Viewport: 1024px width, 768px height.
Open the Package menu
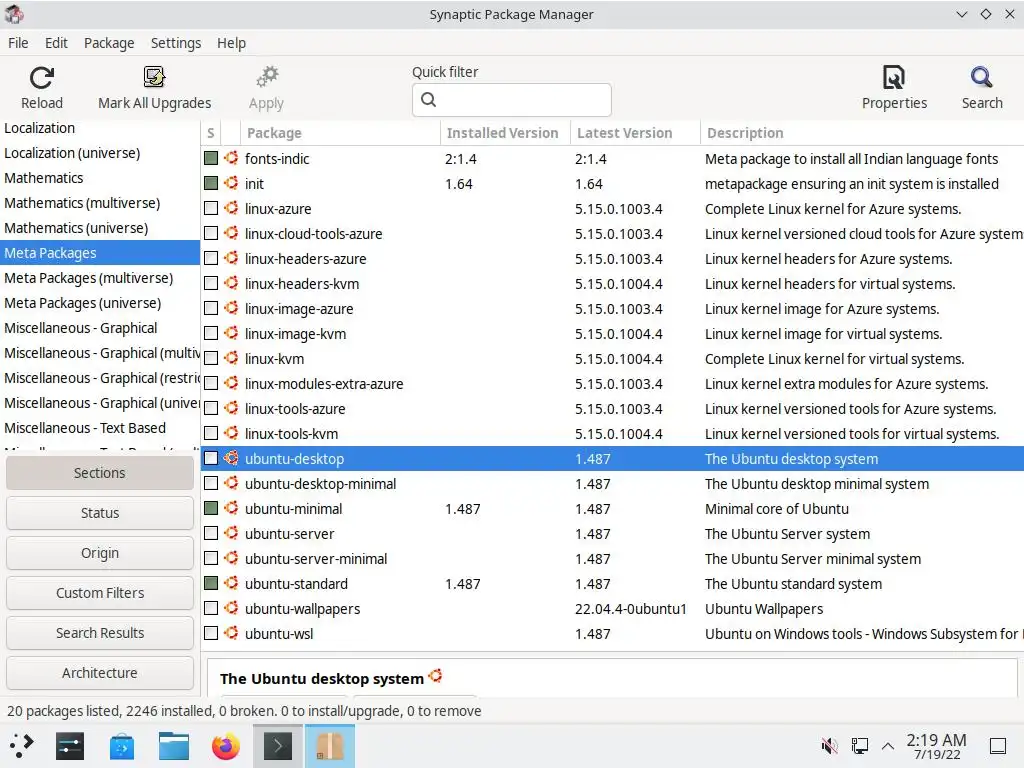[109, 43]
